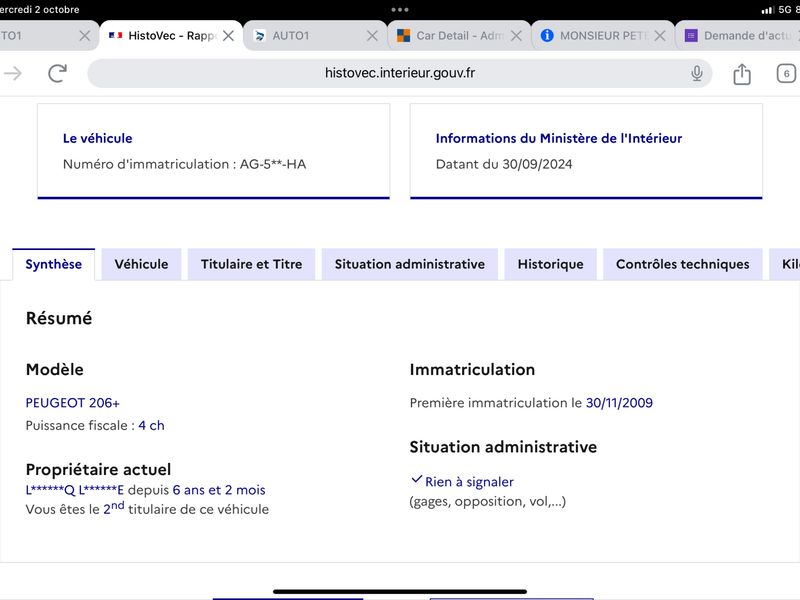Tap the 30/11/2009 registration date

point(619,403)
